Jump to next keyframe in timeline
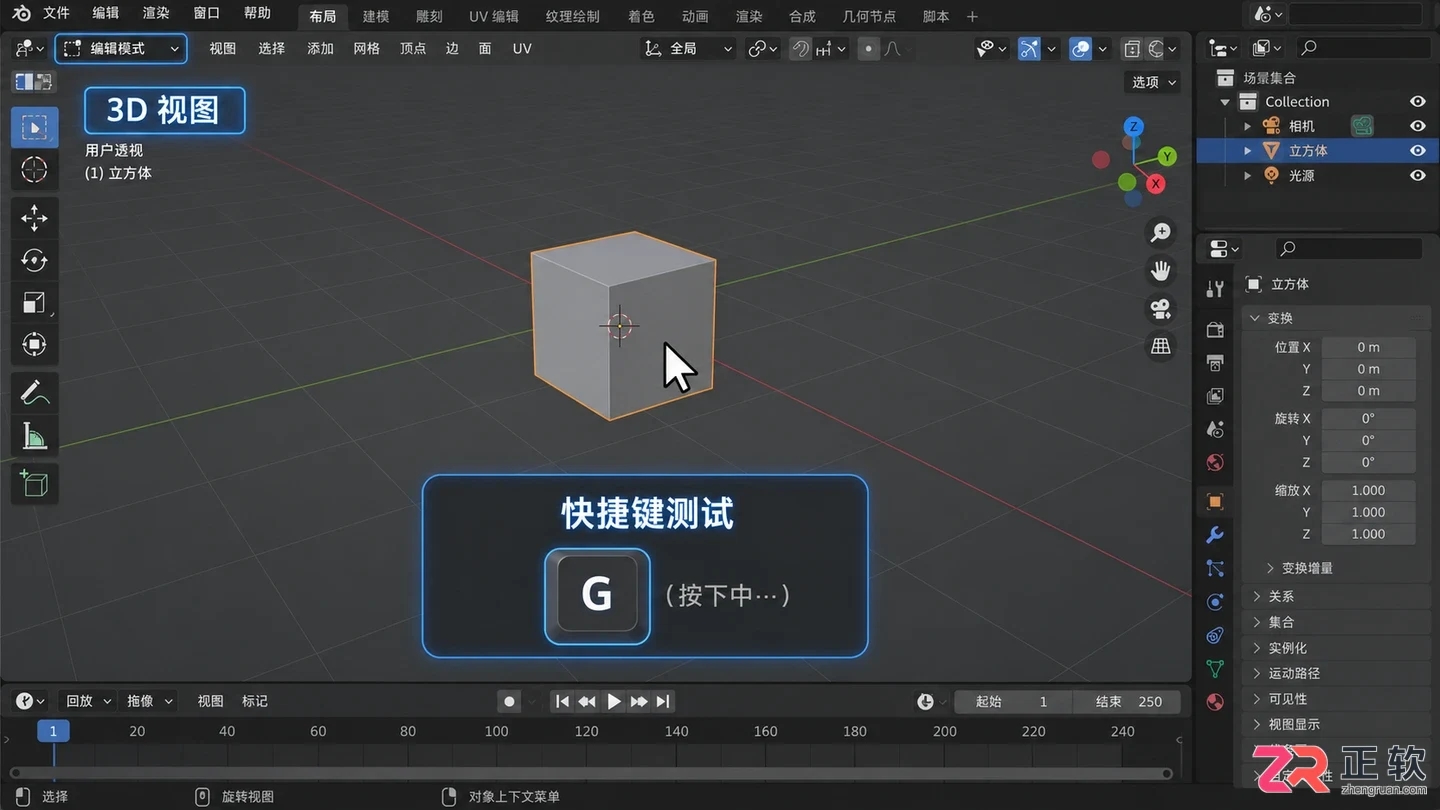This screenshot has width=1440, height=810. click(x=639, y=702)
